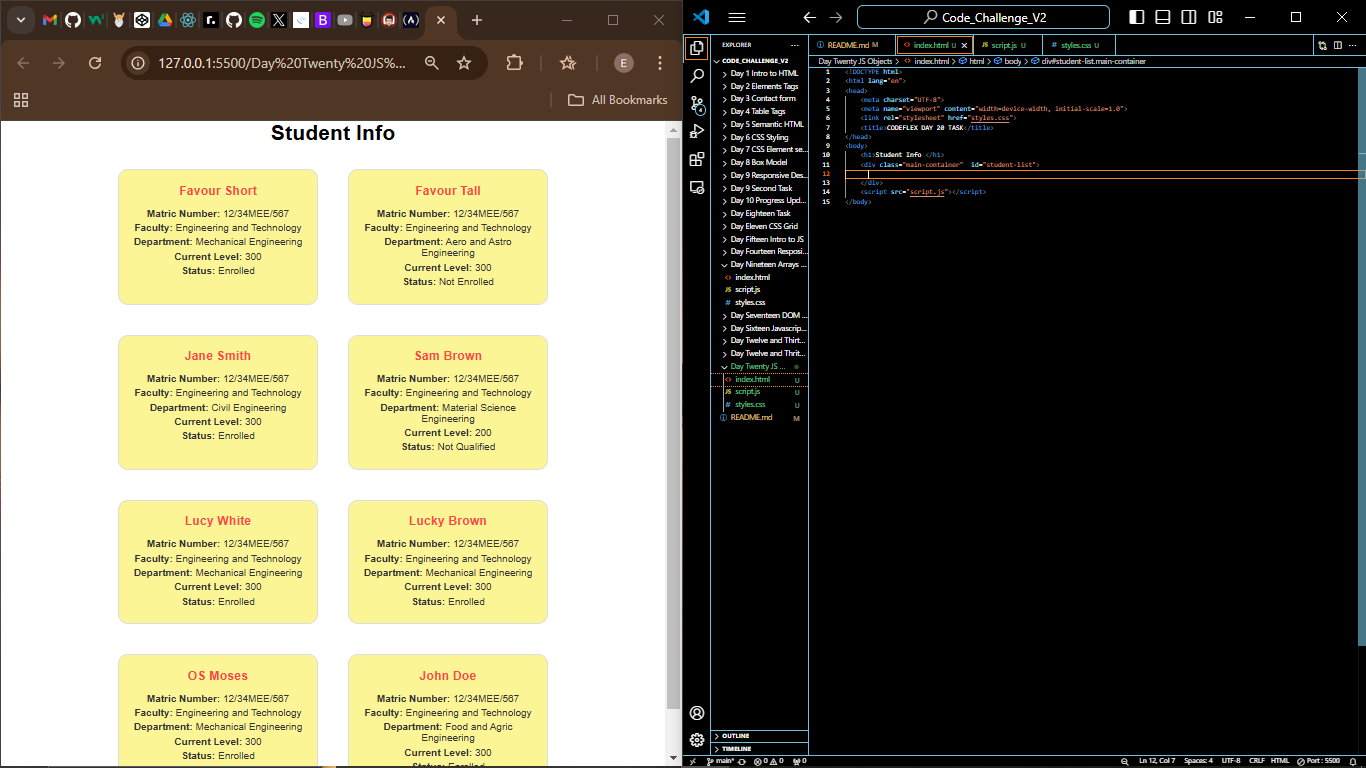Toggle the primary side bar layout button
This screenshot has height=768, width=1366.
tap(1136, 17)
